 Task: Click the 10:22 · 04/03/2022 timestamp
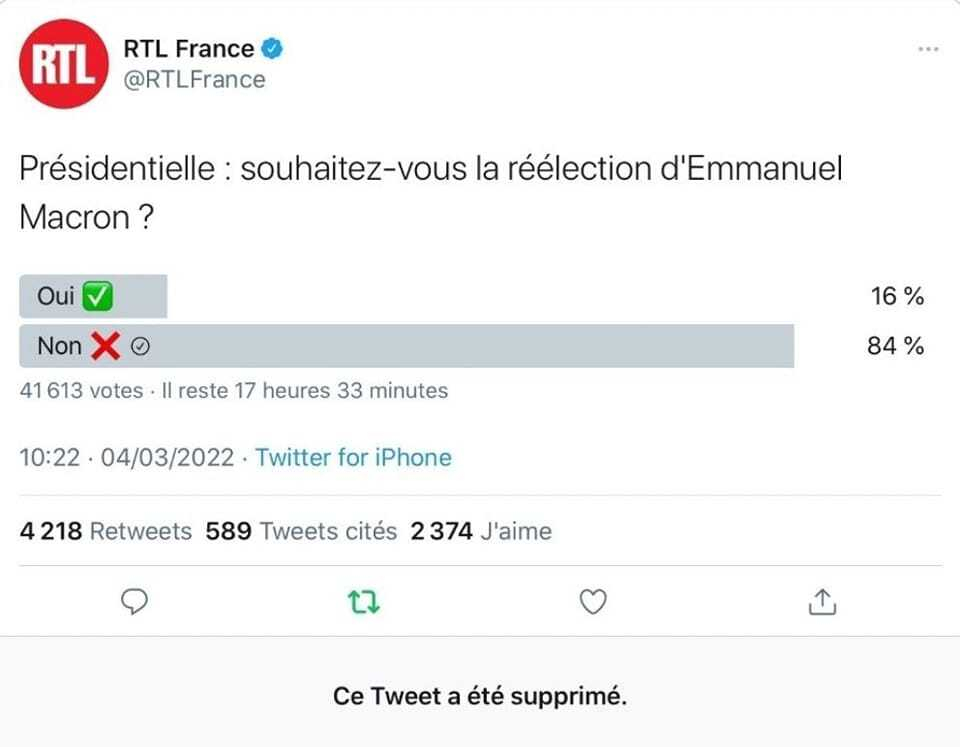[x=127, y=458]
